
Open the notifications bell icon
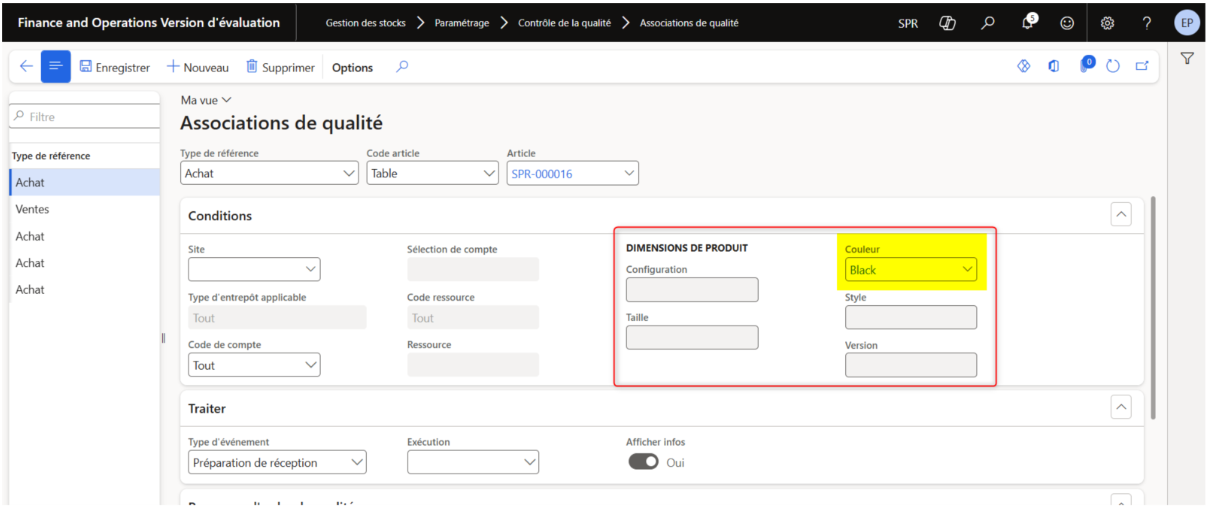click(x=1027, y=22)
